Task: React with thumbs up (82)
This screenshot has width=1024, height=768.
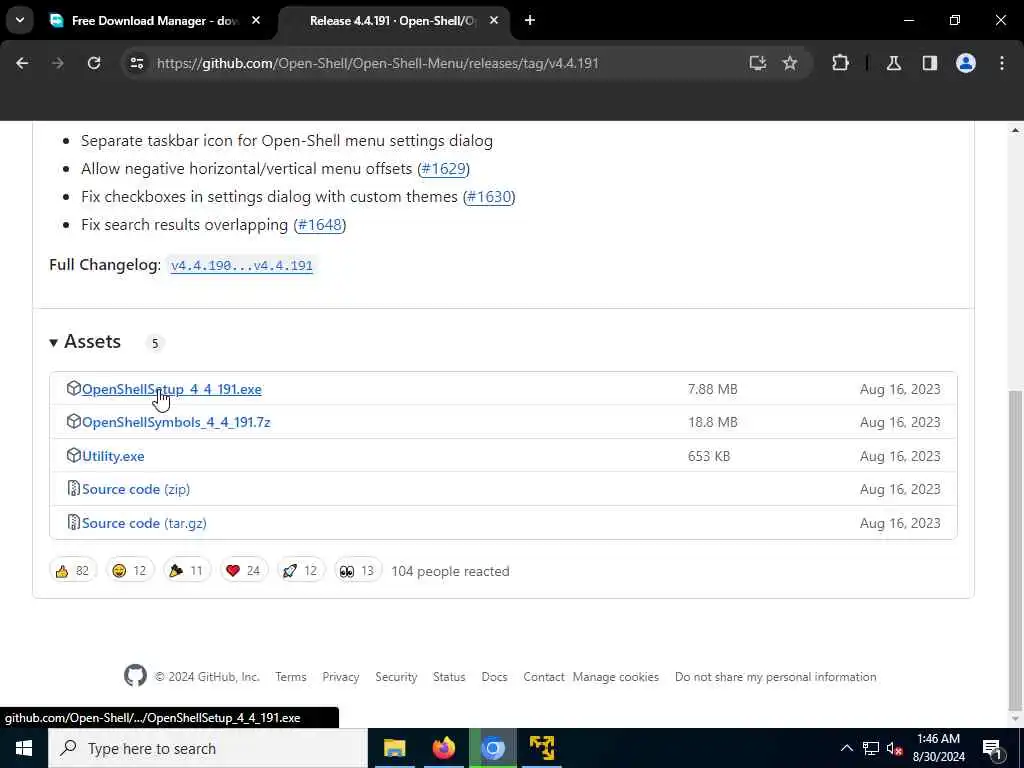Action: (73, 571)
